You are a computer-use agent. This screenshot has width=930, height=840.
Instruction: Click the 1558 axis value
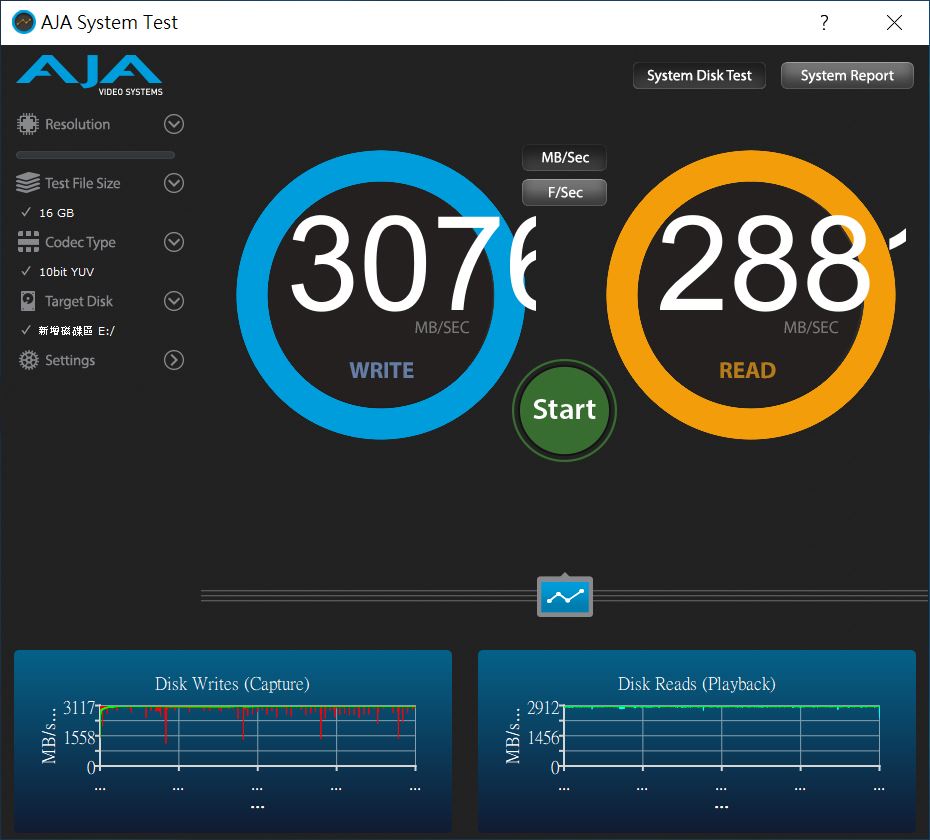(79, 737)
